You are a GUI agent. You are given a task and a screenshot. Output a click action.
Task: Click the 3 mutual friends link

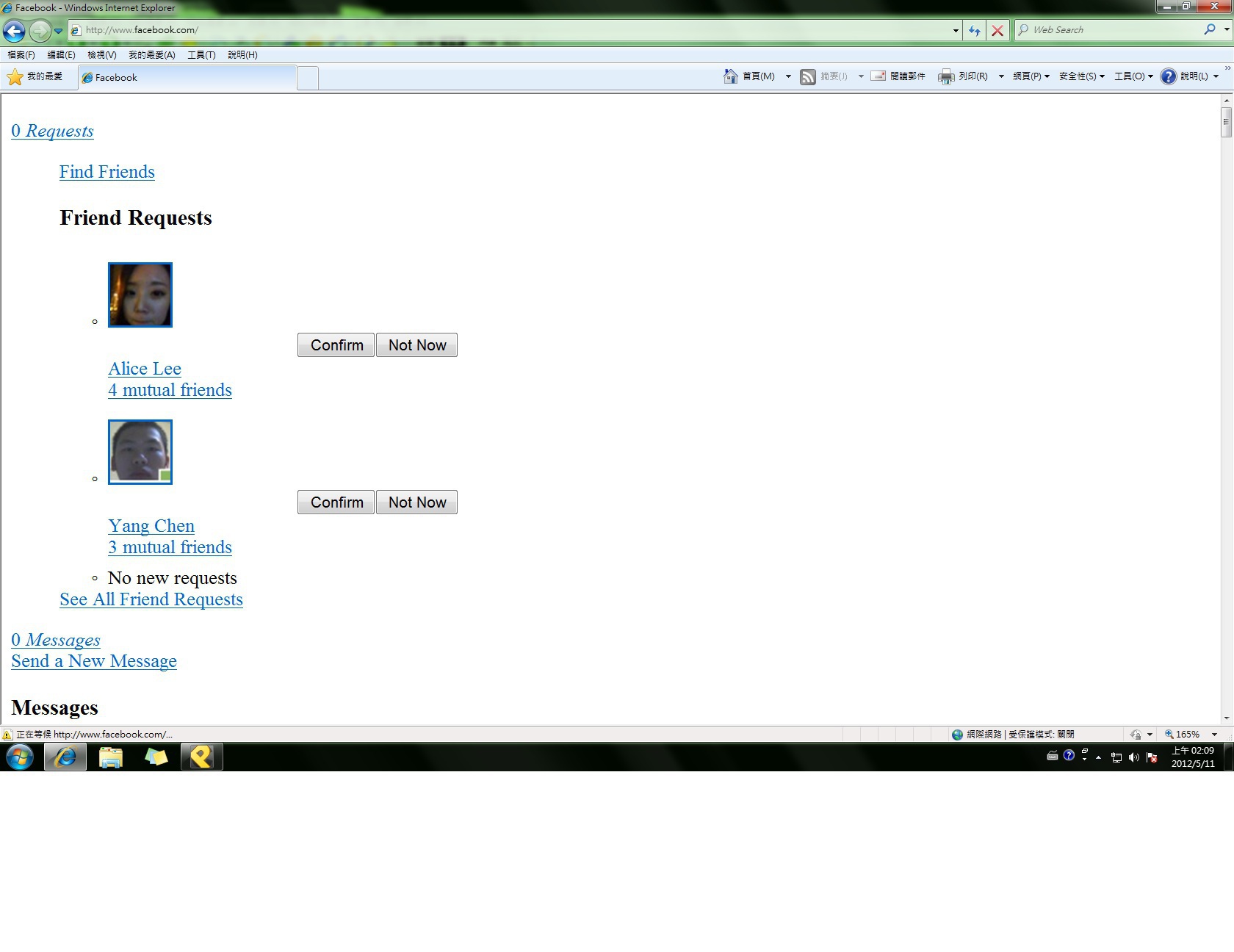click(x=170, y=547)
